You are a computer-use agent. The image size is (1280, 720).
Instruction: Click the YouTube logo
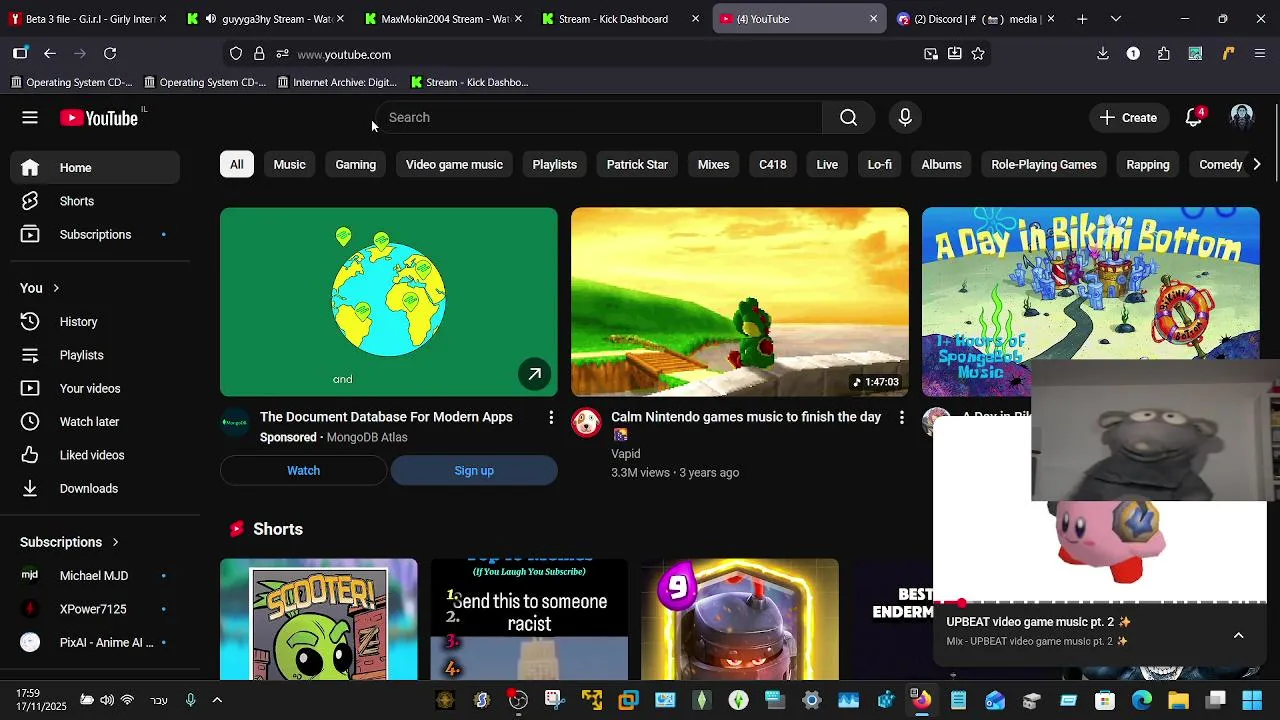99,118
